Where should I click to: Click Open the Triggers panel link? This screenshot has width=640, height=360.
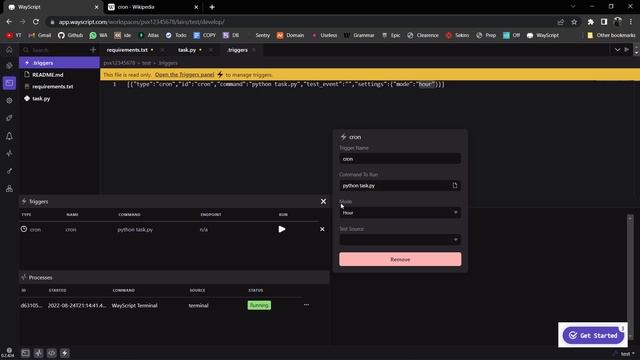(x=184, y=75)
